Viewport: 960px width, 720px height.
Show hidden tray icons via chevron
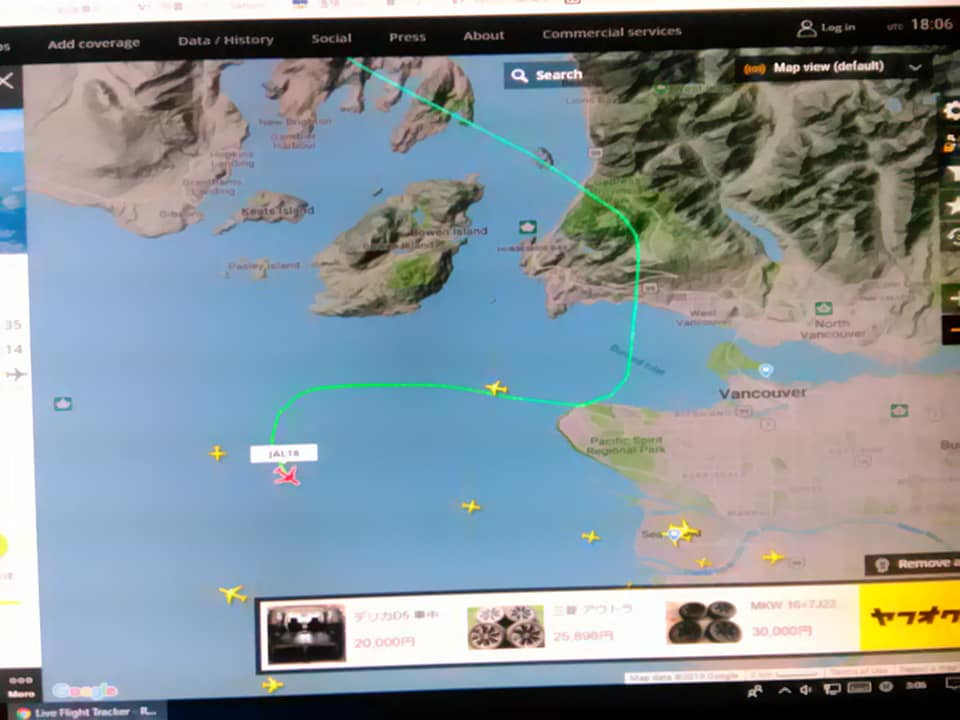784,690
